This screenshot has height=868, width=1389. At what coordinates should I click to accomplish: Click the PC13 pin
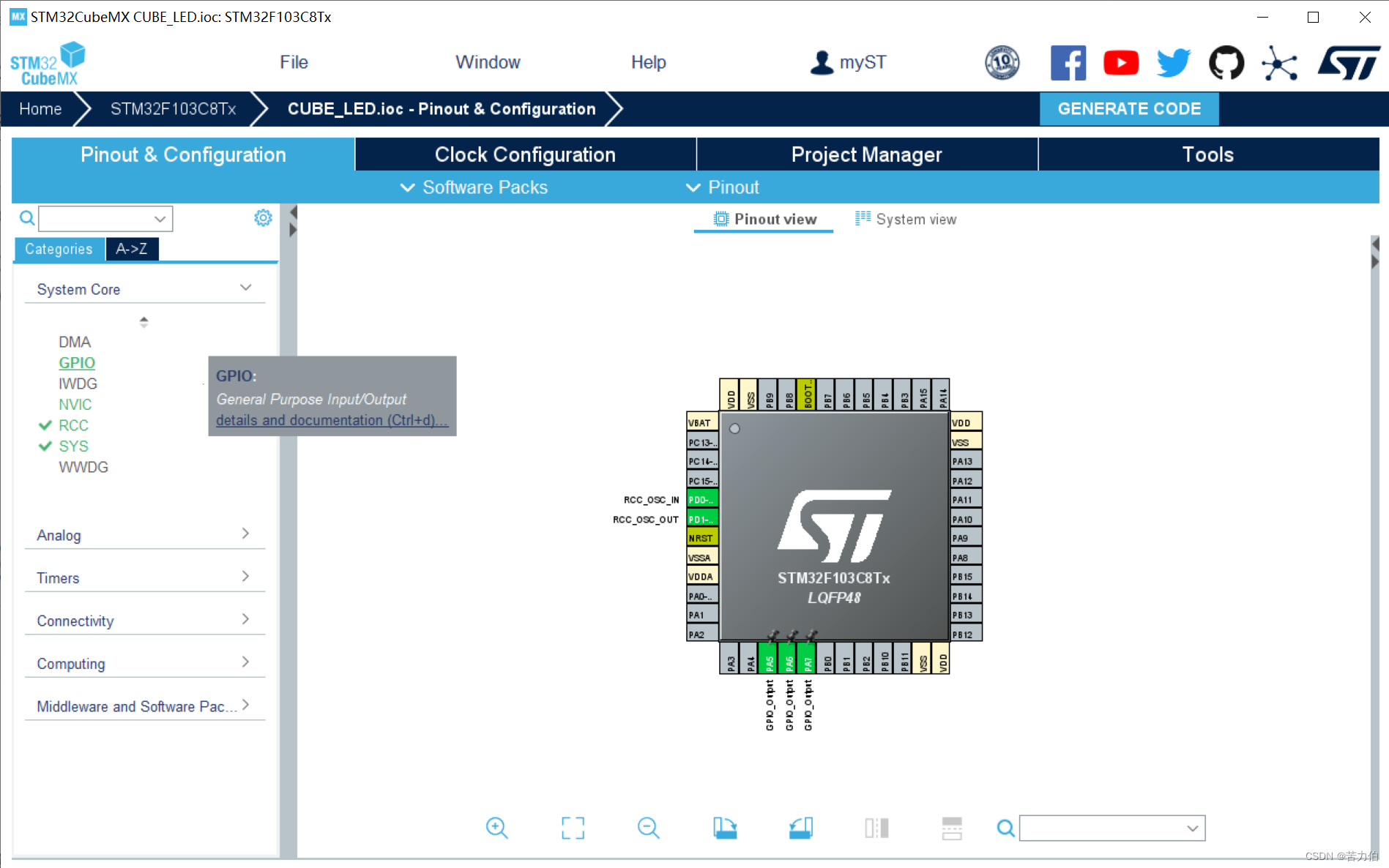click(x=702, y=442)
